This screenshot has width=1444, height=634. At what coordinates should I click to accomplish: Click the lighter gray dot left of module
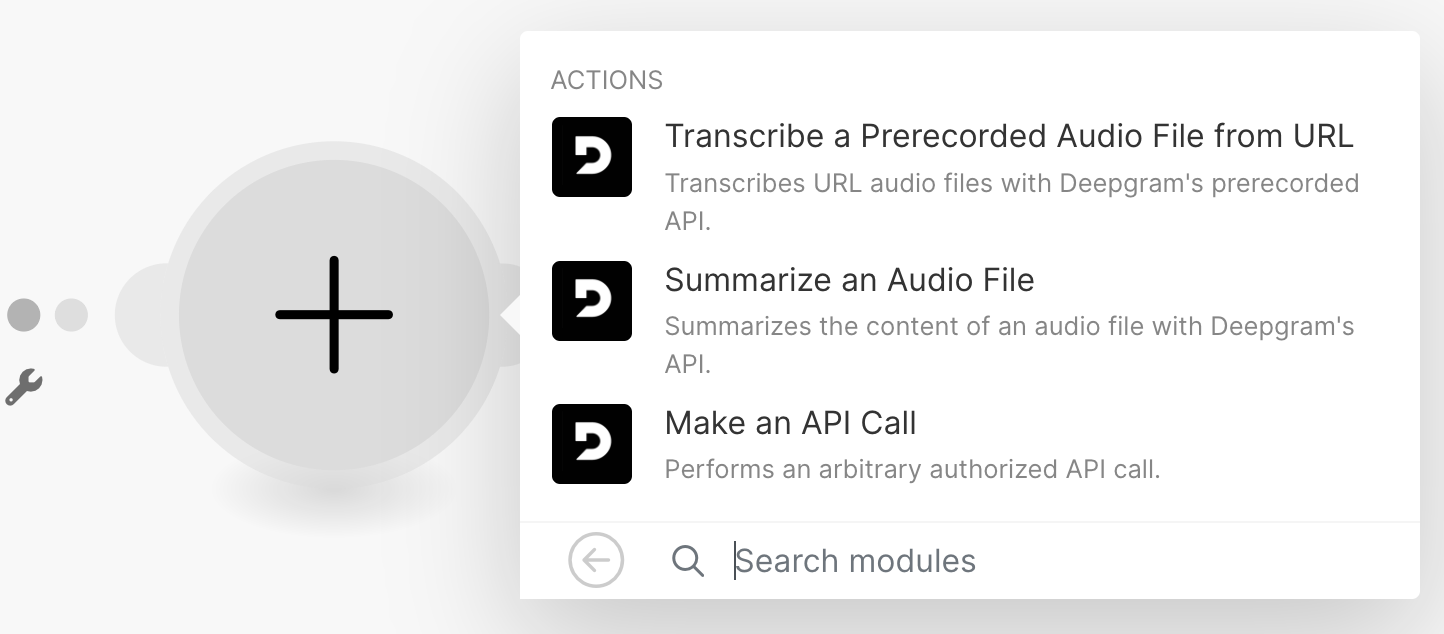tap(71, 315)
